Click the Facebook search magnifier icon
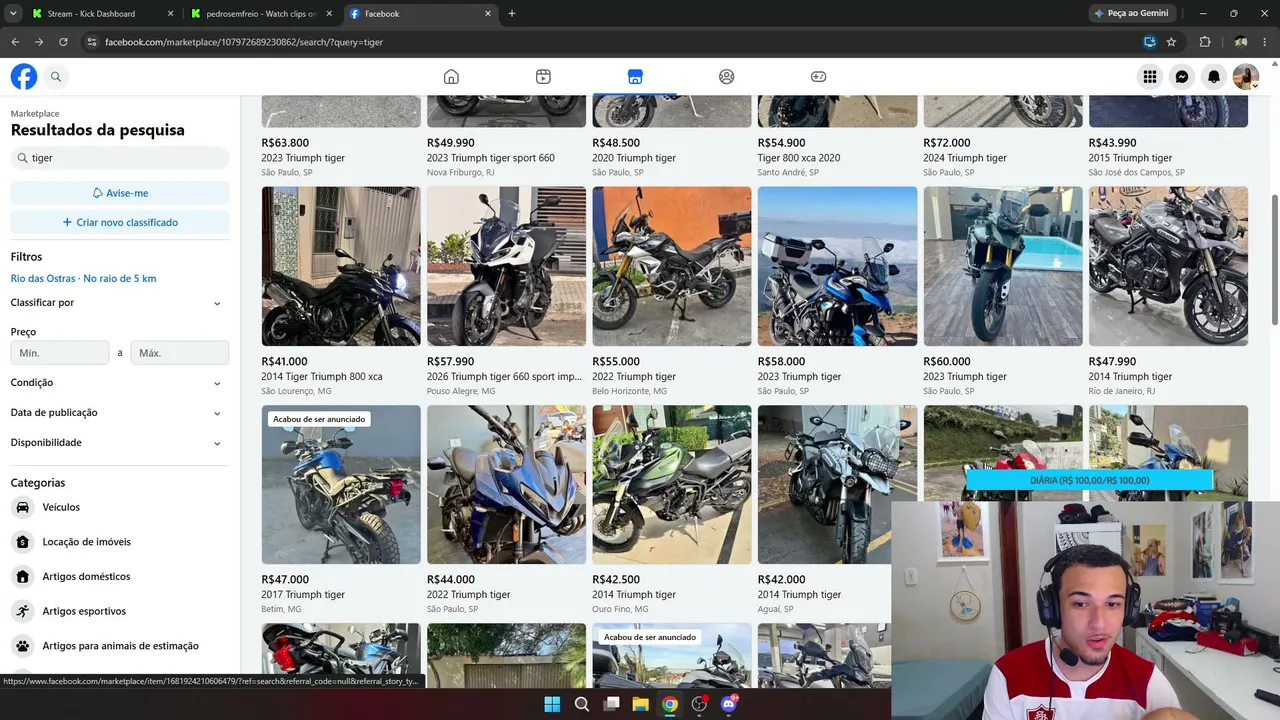Screen dimensions: 1280x720 56,77
